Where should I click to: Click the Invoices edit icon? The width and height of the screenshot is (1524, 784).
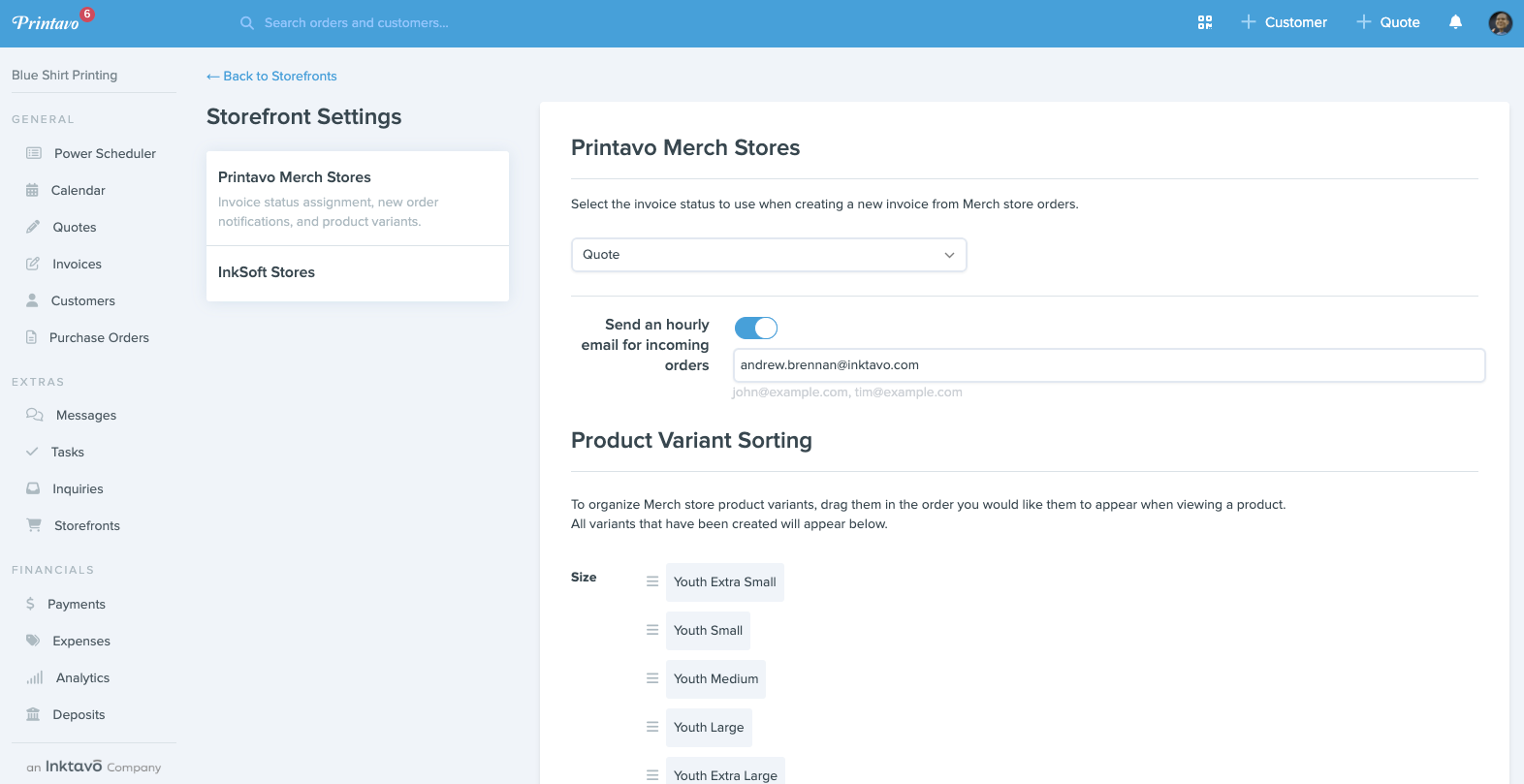pos(33,264)
